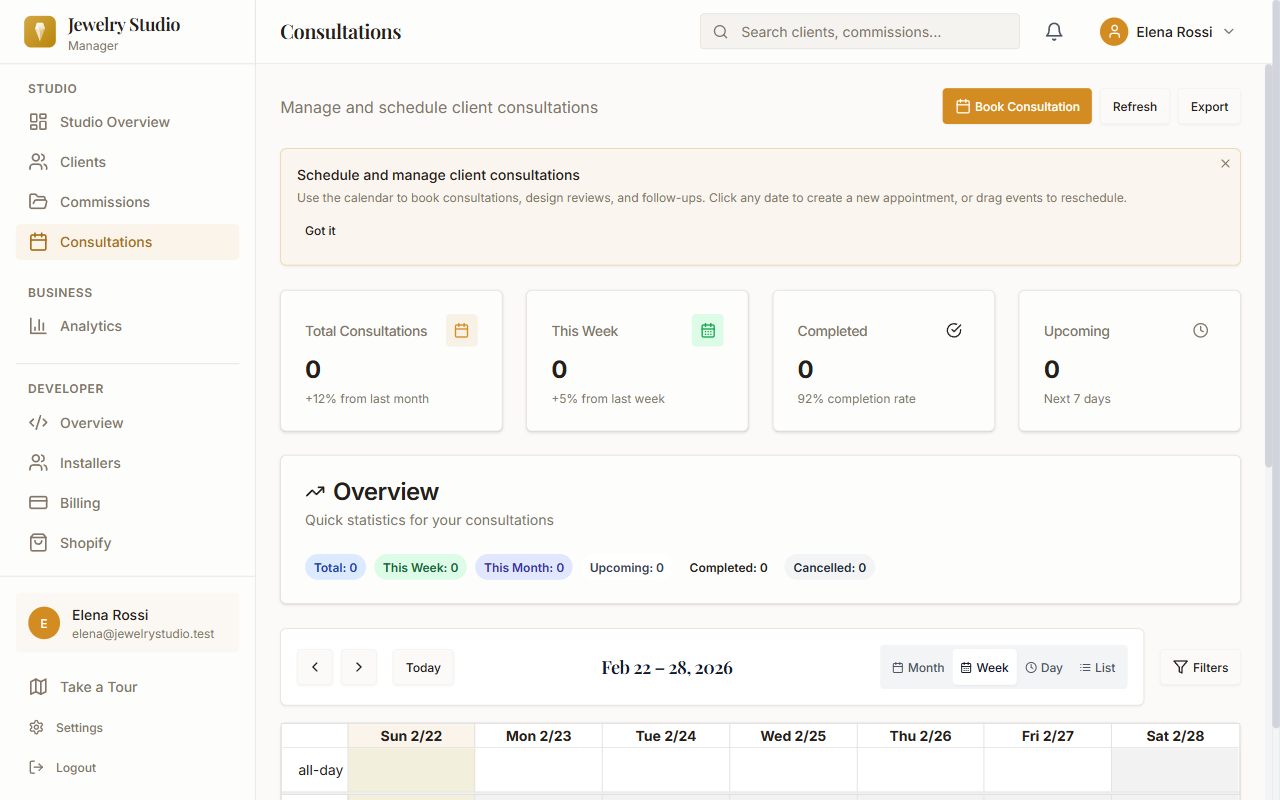
Task: Click the Total Consultations calendar icon
Action: pos(461,330)
